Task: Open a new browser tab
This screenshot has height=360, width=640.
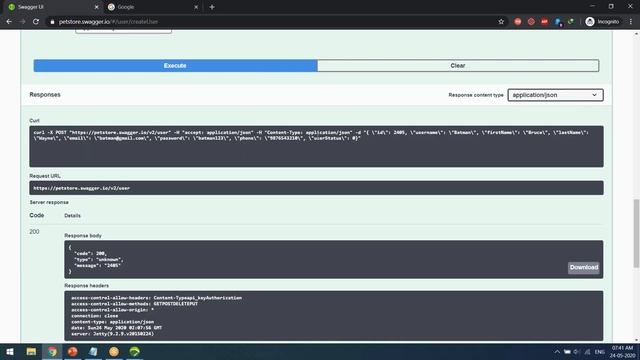Action: pyautogui.click(x=212, y=7)
